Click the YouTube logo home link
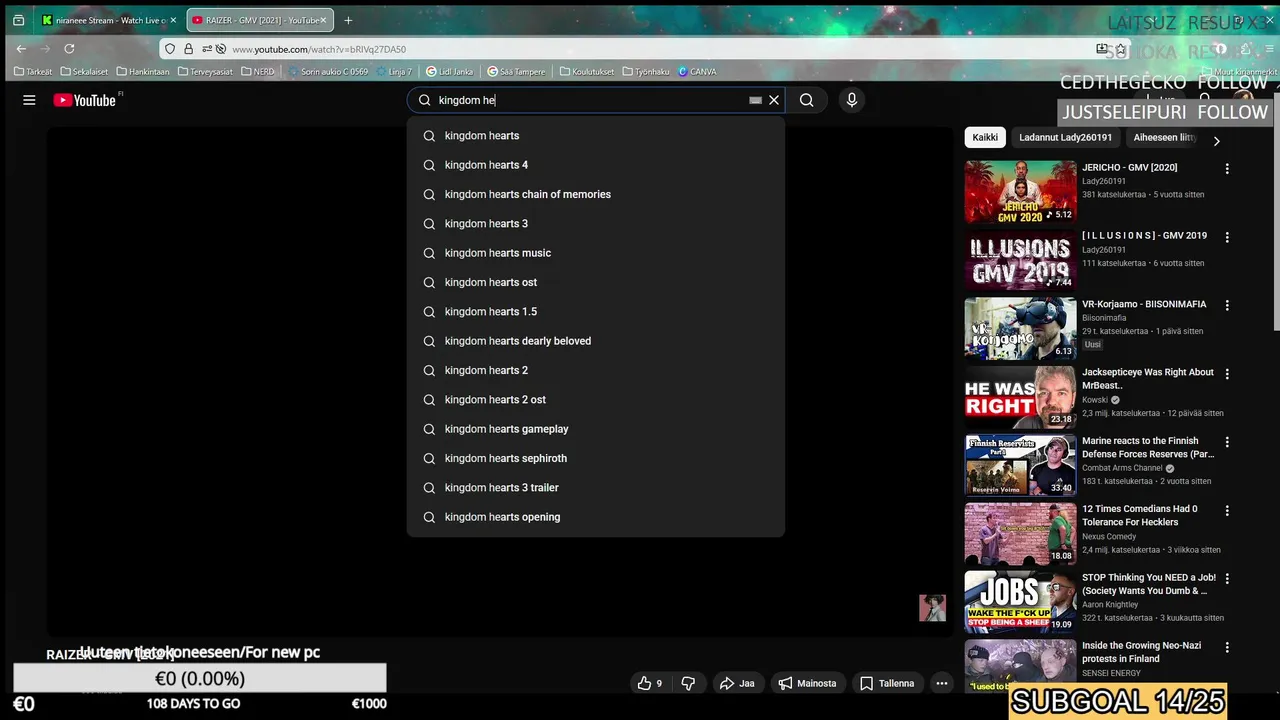 pos(85,100)
